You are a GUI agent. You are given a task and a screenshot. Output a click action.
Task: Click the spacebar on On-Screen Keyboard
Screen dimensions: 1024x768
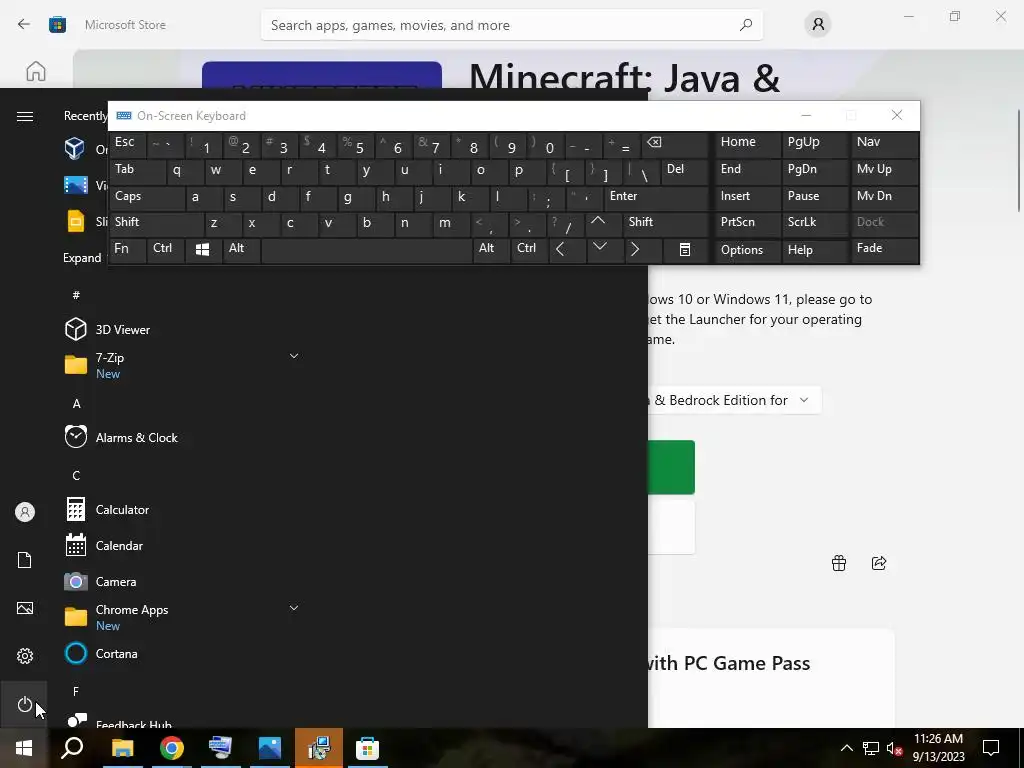[x=366, y=249]
